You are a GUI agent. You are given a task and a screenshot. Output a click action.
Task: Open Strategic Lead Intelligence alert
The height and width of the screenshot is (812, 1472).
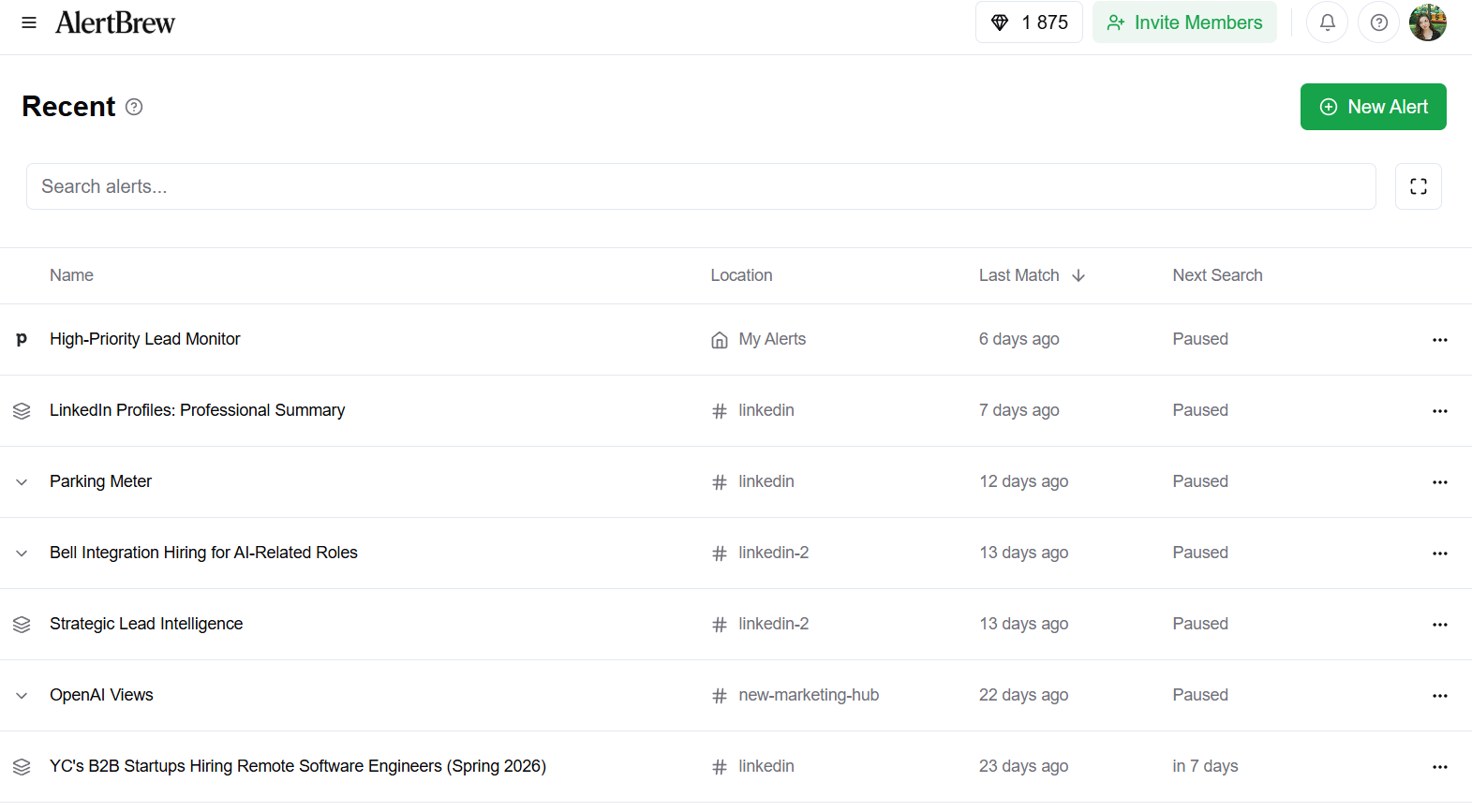coord(146,624)
